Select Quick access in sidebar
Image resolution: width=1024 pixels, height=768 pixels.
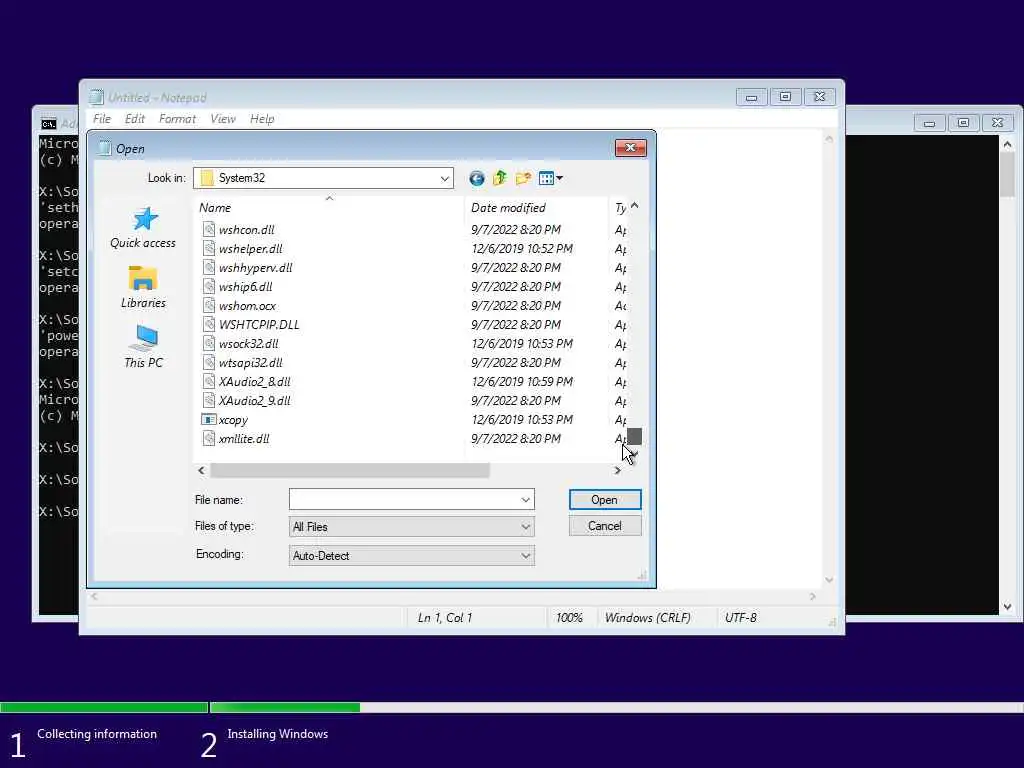click(x=143, y=228)
